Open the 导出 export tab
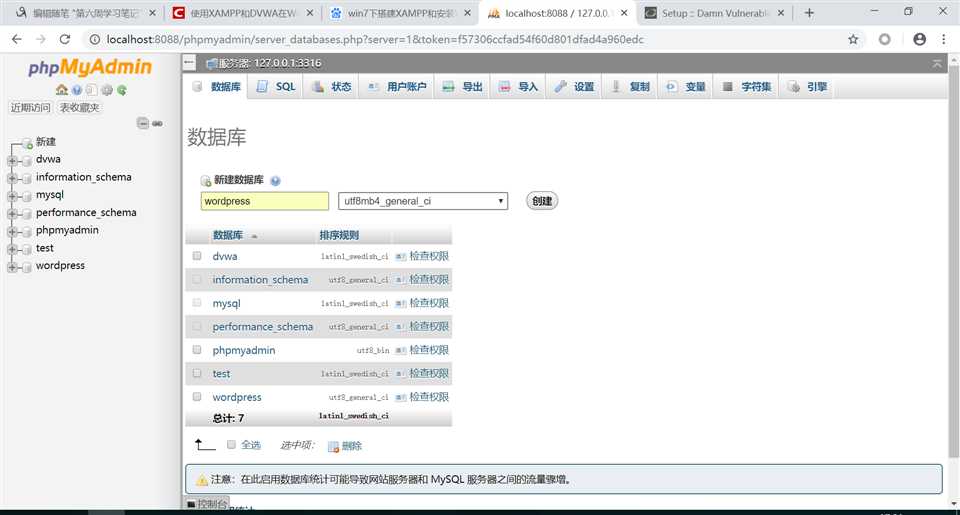Image resolution: width=960 pixels, height=515 pixels. coord(463,87)
